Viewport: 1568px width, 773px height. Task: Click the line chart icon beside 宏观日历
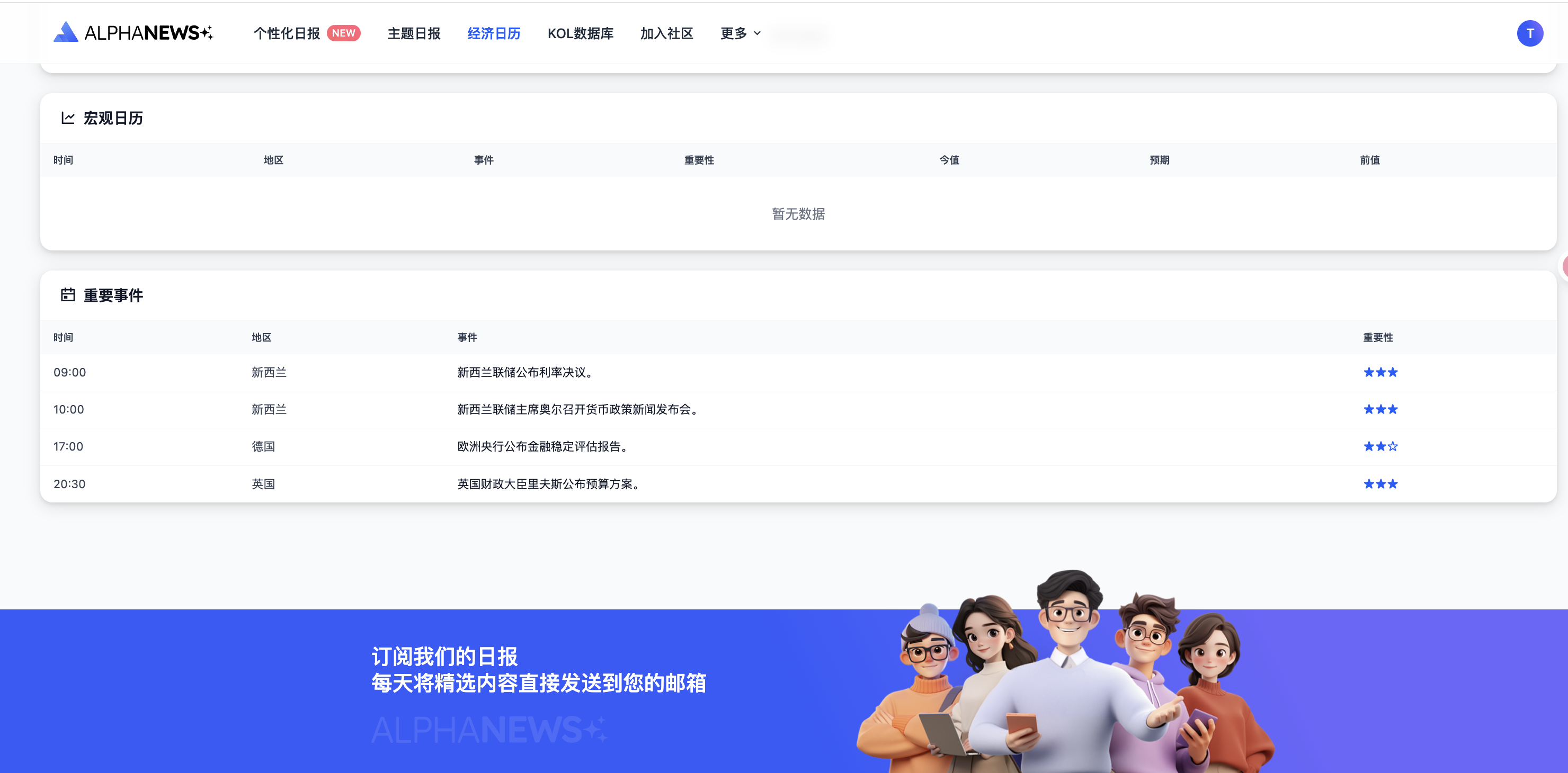tap(68, 118)
